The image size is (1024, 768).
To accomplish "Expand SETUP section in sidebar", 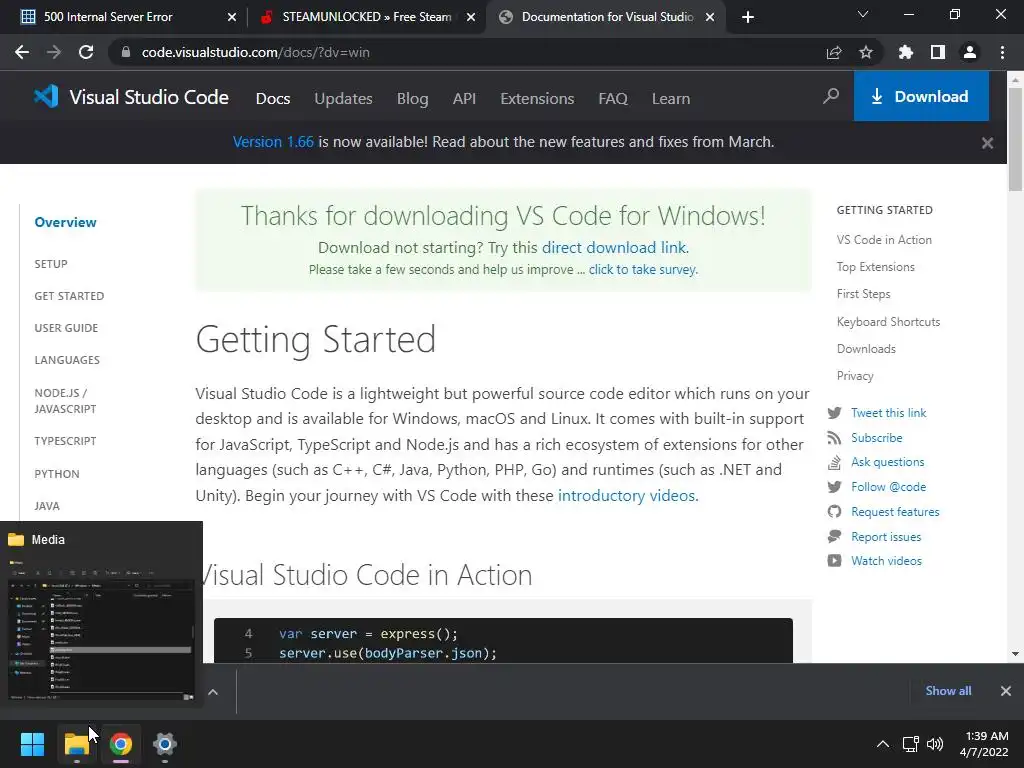I will pyautogui.click(x=51, y=264).
